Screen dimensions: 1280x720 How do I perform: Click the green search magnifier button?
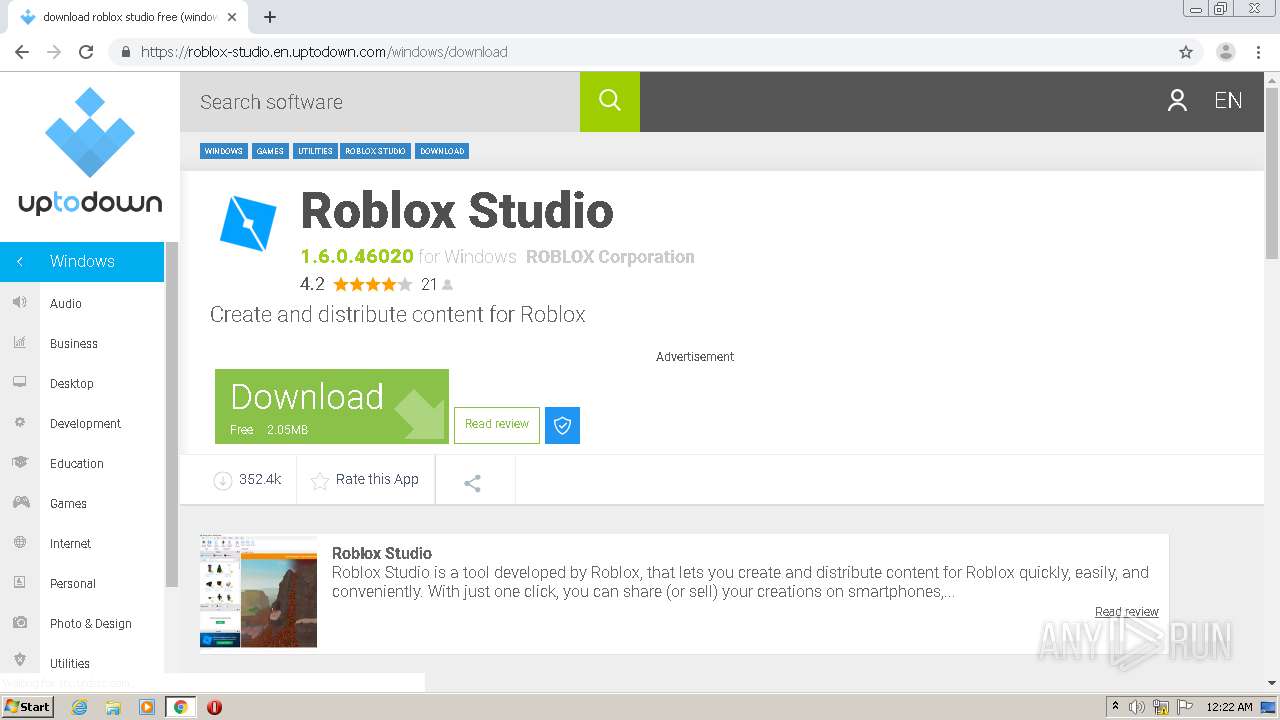610,101
